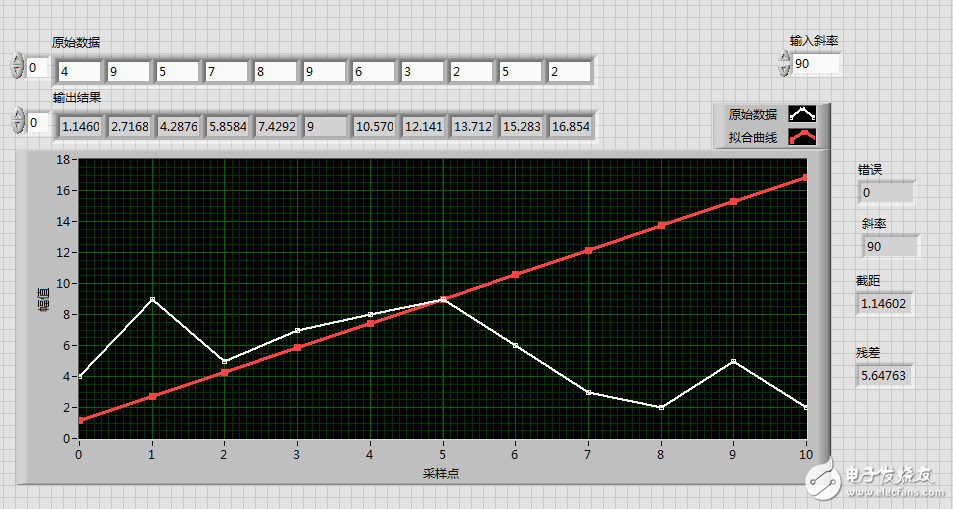This screenshot has width=953, height=509.
Task: Click the 原始数据 index display field
Action: (x=36, y=68)
